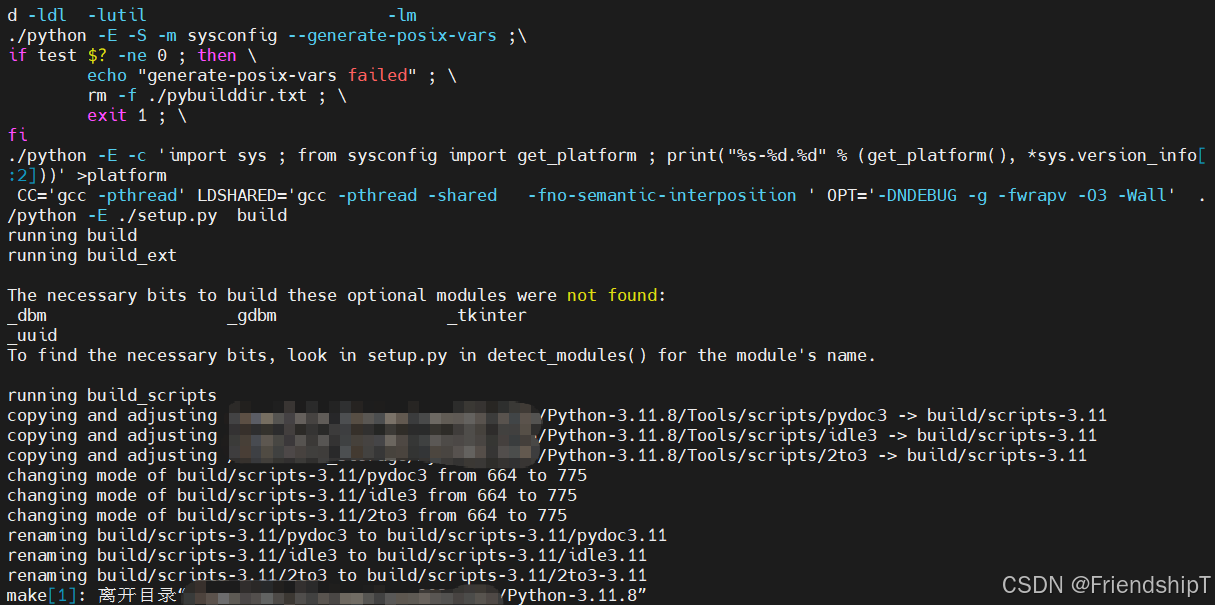Viewport: 1215px width, 605px height.
Task: Click the "make[1]: 离开目录" line
Action: click(327, 595)
